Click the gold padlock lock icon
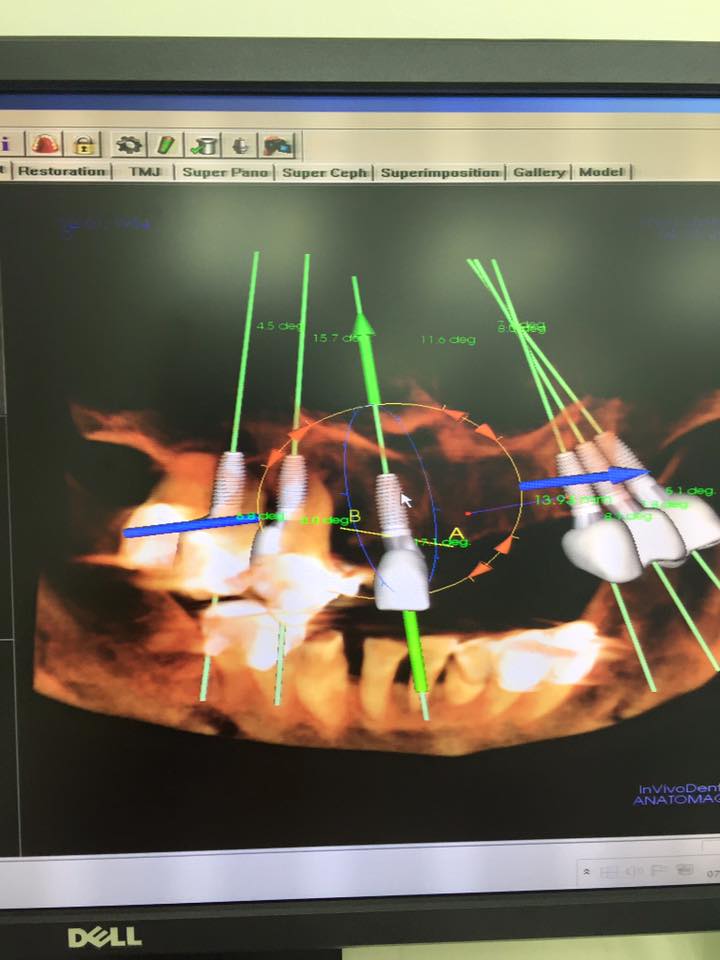Image resolution: width=720 pixels, height=960 pixels. (x=84, y=145)
